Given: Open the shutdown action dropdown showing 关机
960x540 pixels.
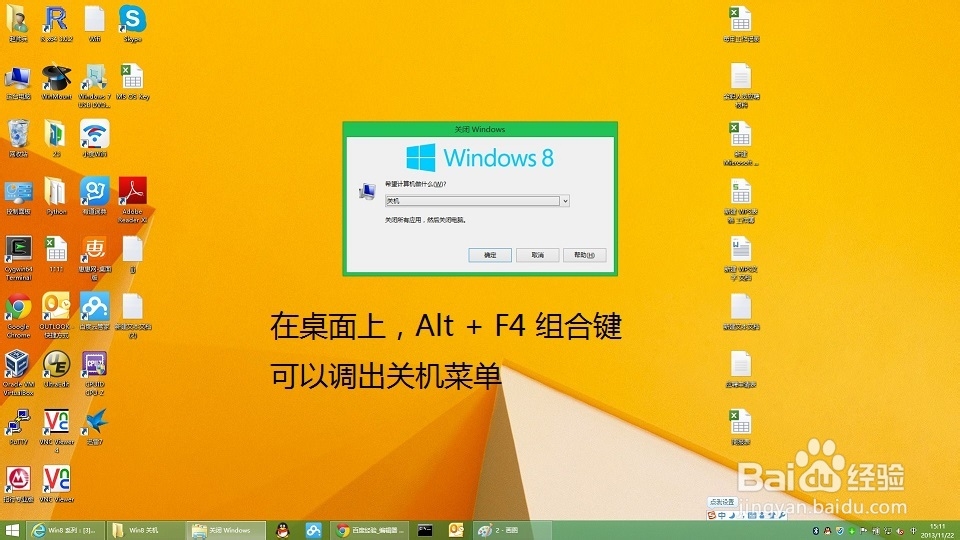Looking at the screenshot, I should click(477, 201).
